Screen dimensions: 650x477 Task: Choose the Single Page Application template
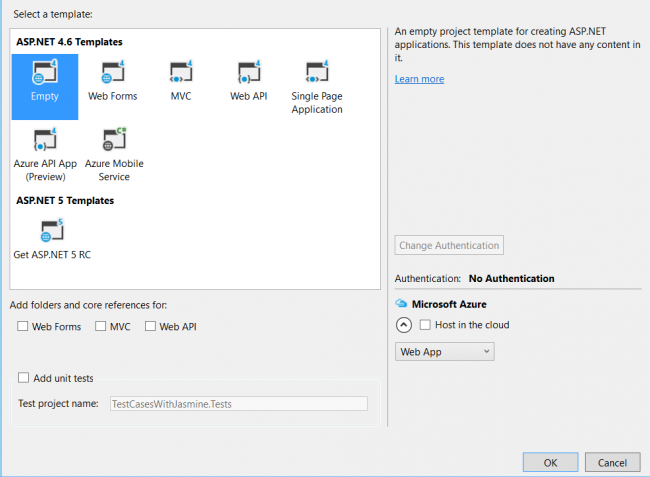[317, 87]
